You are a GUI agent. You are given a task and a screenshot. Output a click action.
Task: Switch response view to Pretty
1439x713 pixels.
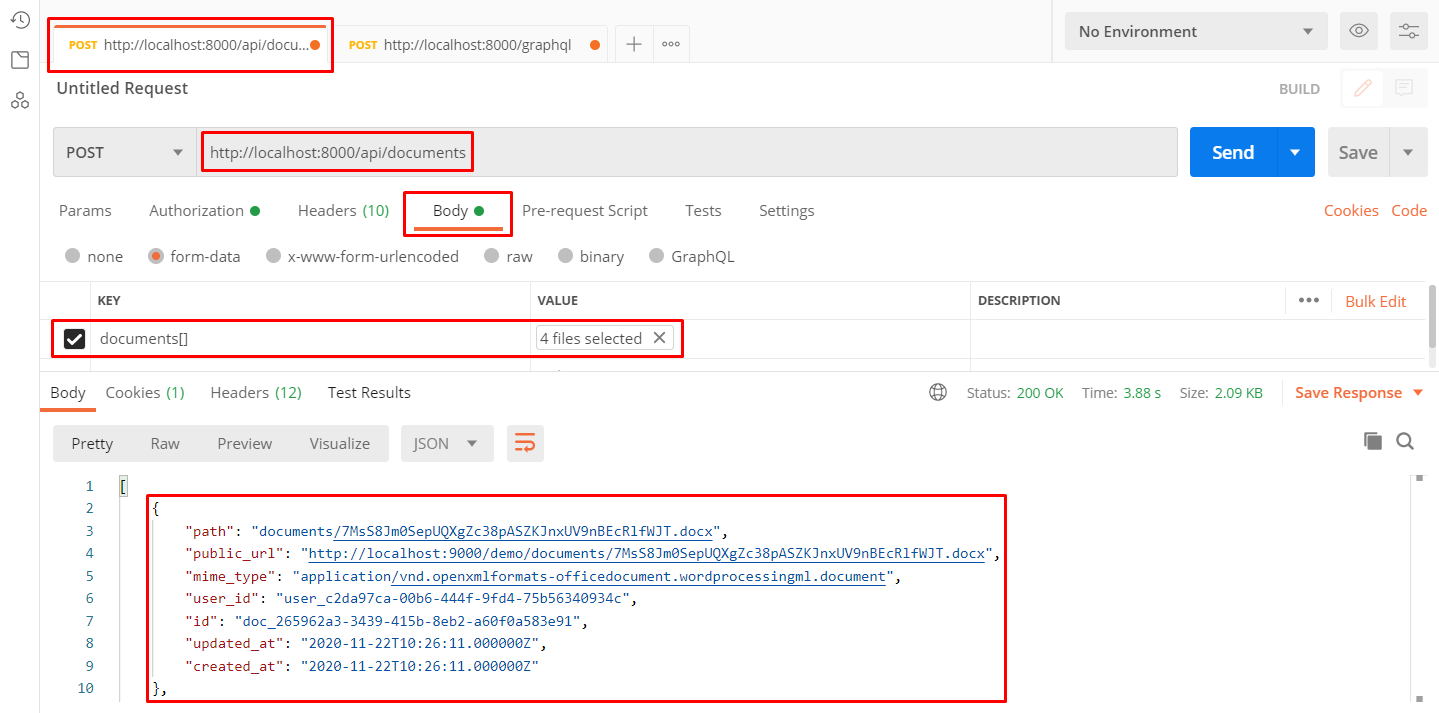coord(92,443)
